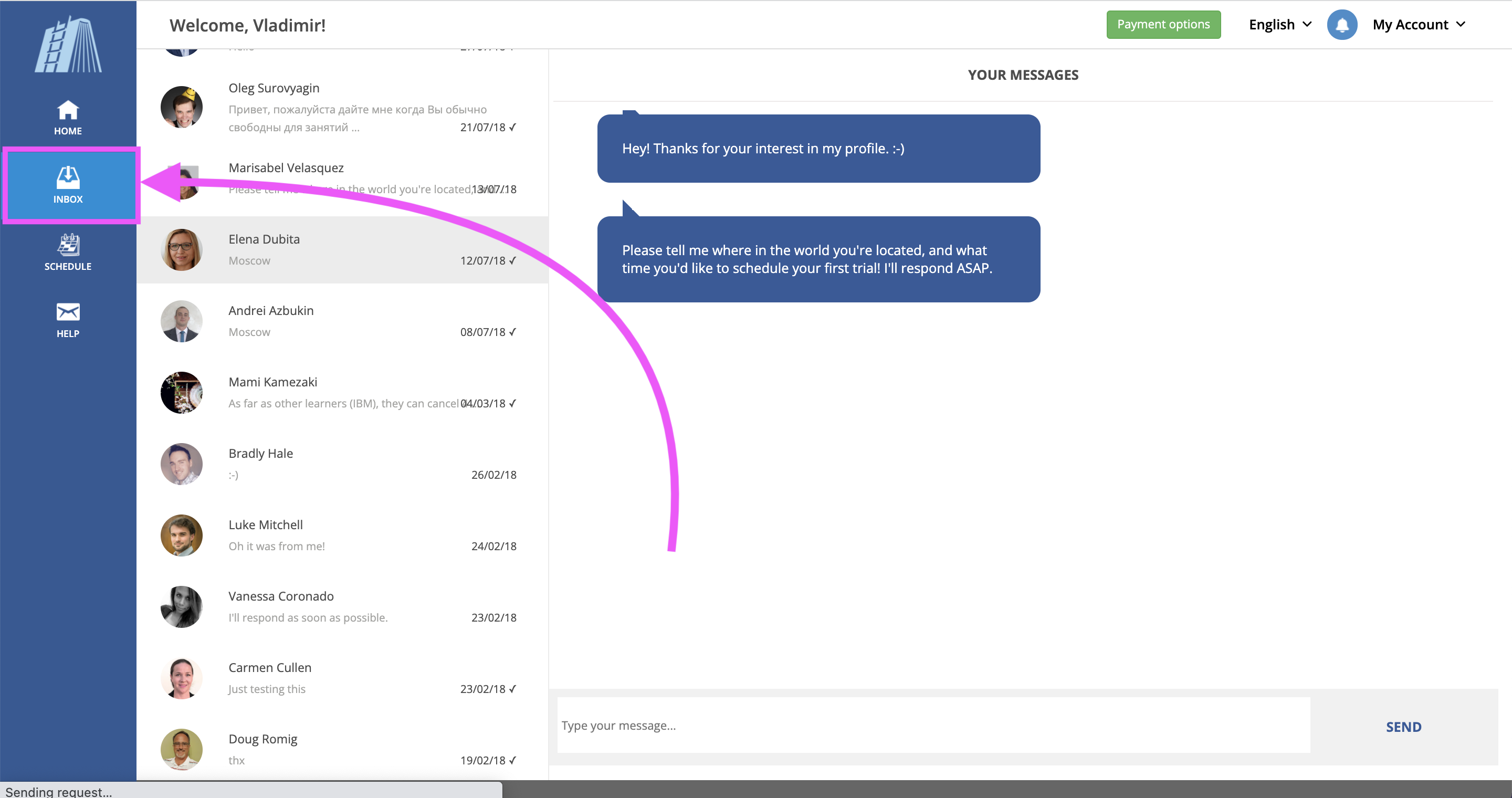Screen dimensions: 1512x798
Task: Select Elena Dubita conversation
Action: tap(342, 250)
